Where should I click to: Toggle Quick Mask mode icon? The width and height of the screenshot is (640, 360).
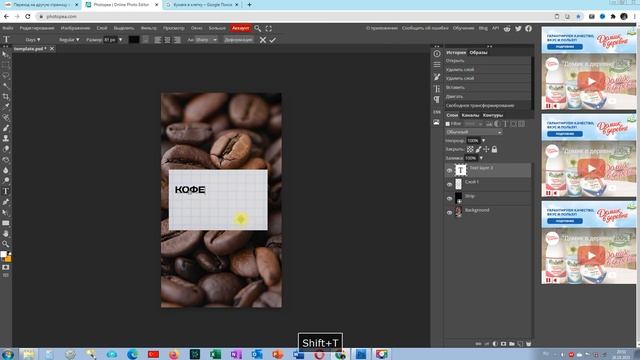[6, 267]
